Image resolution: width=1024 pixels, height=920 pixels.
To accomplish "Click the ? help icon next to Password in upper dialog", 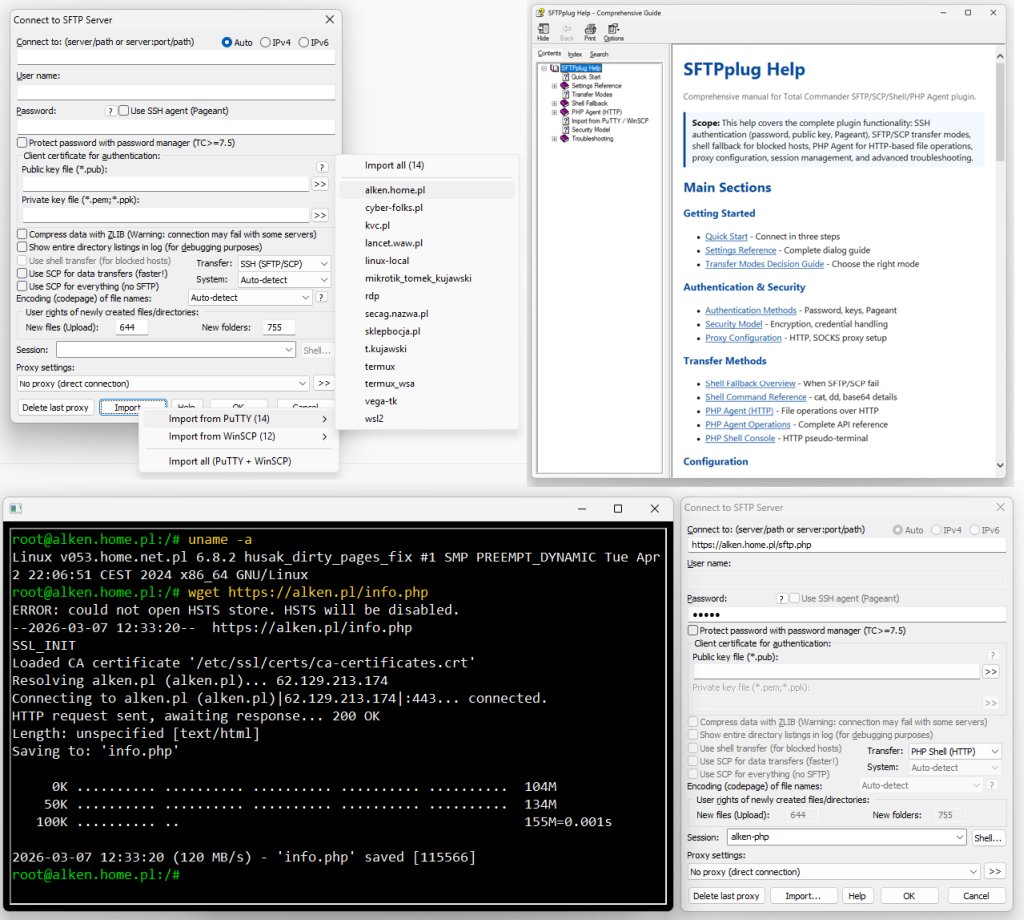I will point(110,111).
